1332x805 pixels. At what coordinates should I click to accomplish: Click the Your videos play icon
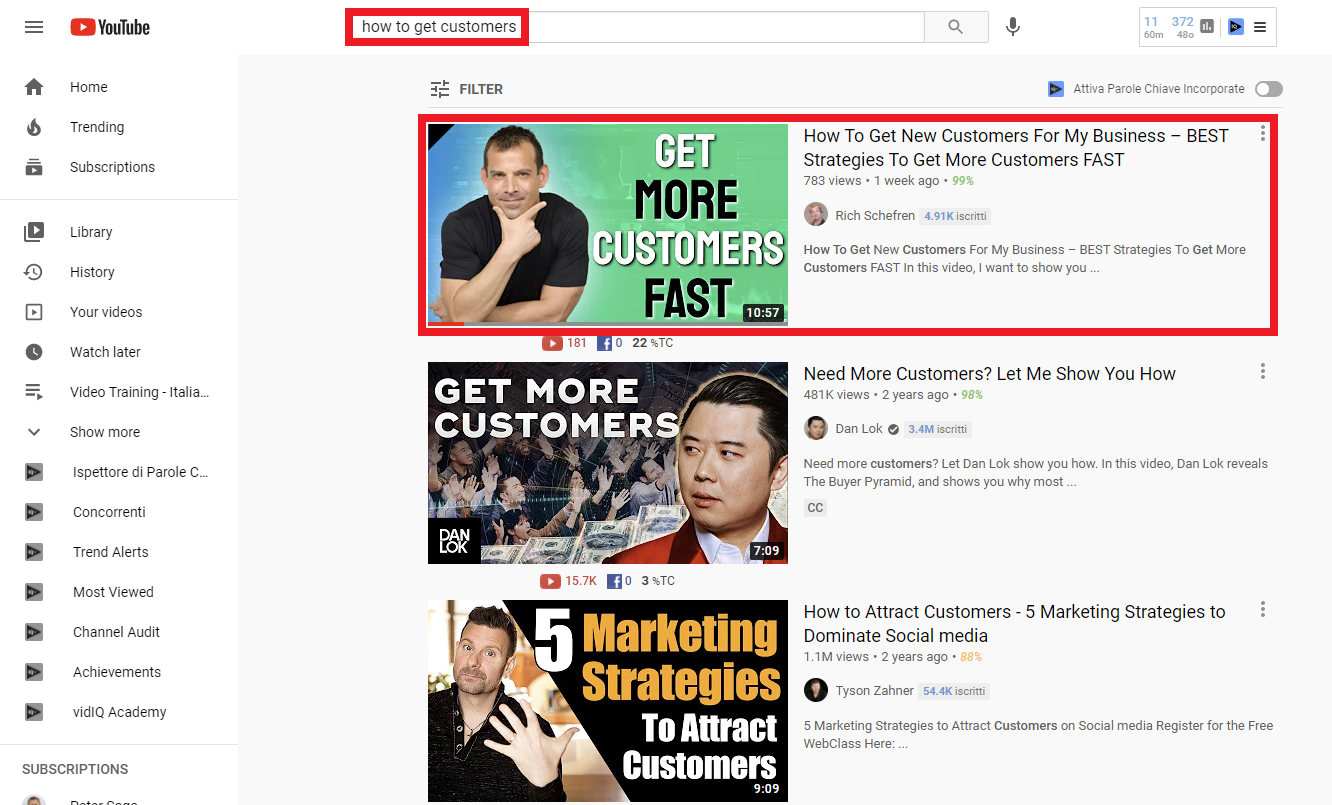coord(34,312)
